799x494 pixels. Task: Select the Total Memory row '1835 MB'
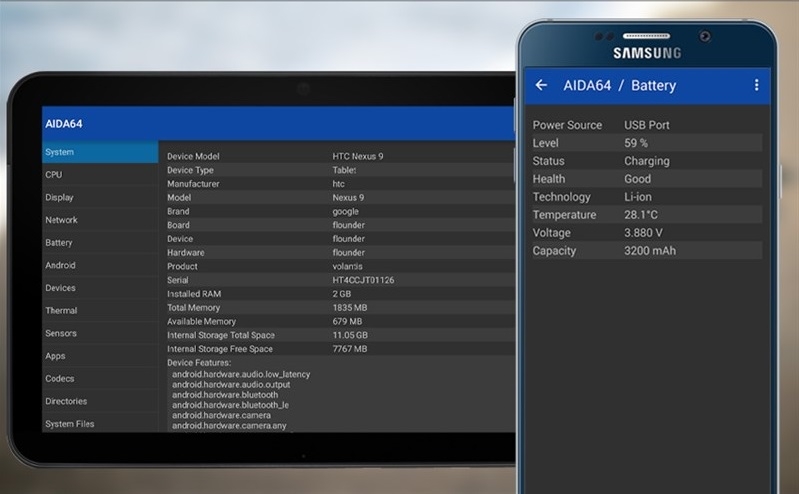pyautogui.click(x=340, y=308)
